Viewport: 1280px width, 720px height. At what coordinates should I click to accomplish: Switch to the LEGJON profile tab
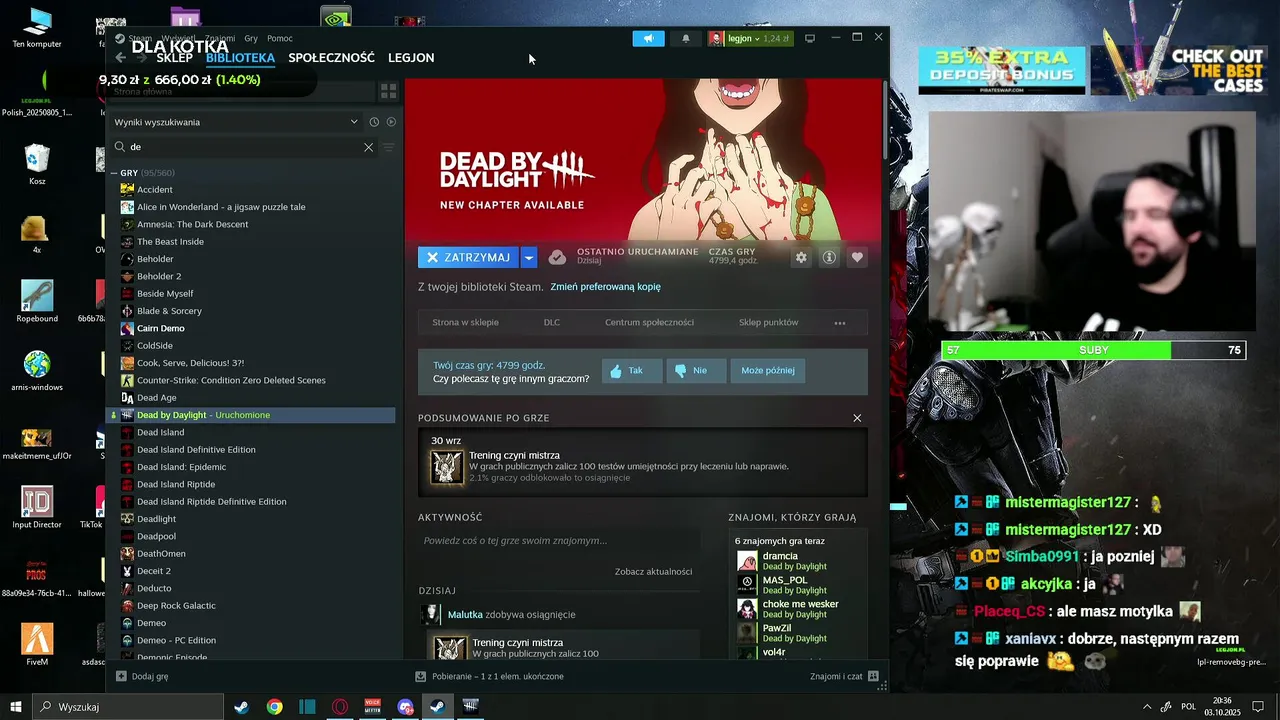[x=411, y=58]
